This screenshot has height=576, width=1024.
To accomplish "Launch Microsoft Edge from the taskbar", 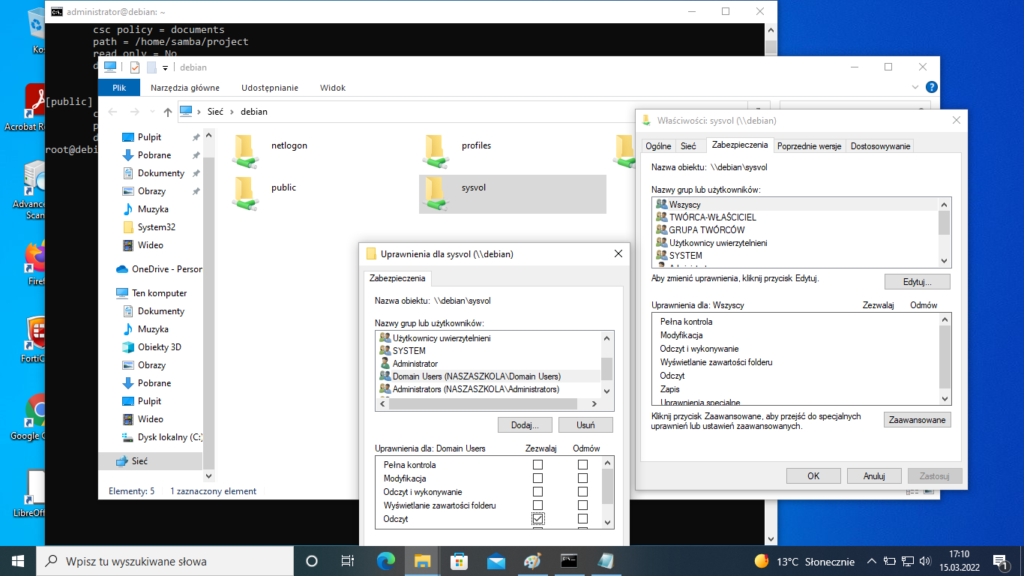I will coord(386,561).
